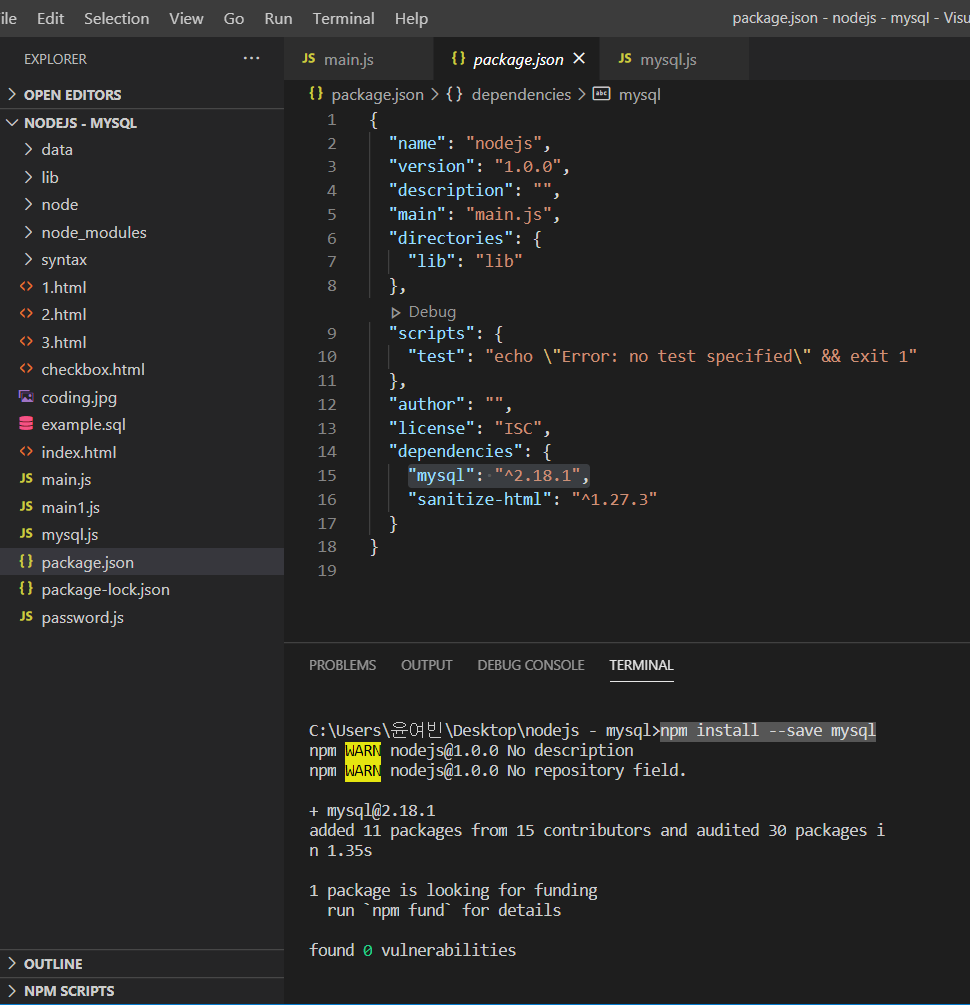The height and width of the screenshot is (1005, 970).
Task: Click "sanitize-html" key on line 16
Action: point(480,499)
